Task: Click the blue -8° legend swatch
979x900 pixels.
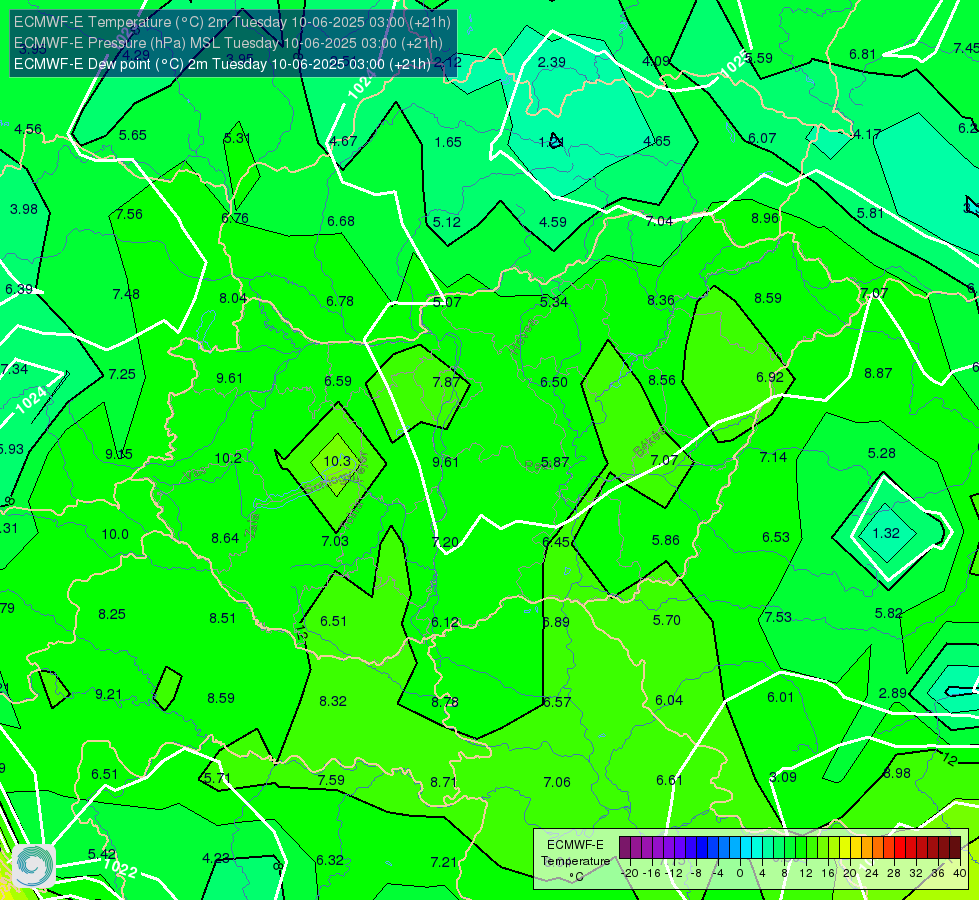Action: point(702,848)
